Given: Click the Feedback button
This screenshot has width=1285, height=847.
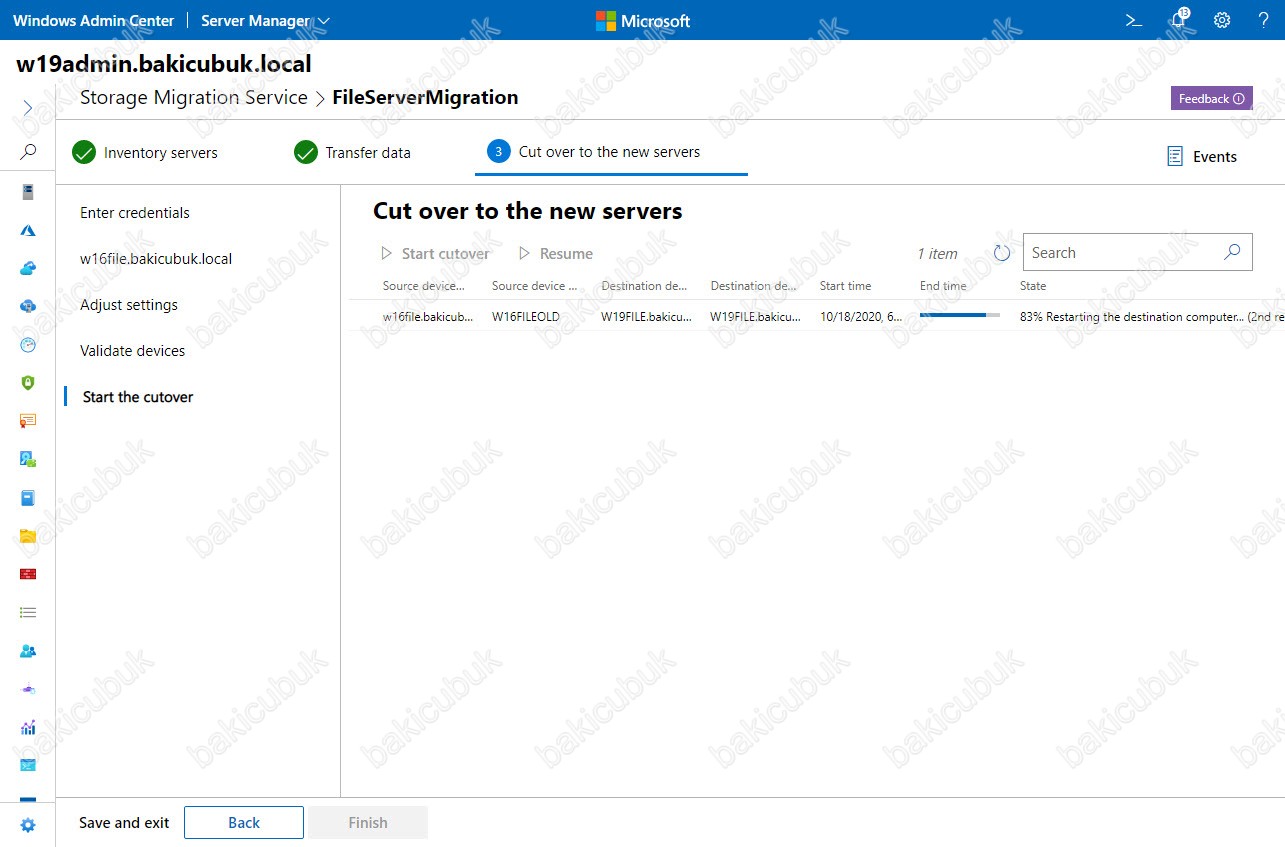Looking at the screenshot, I should 1211,98.
